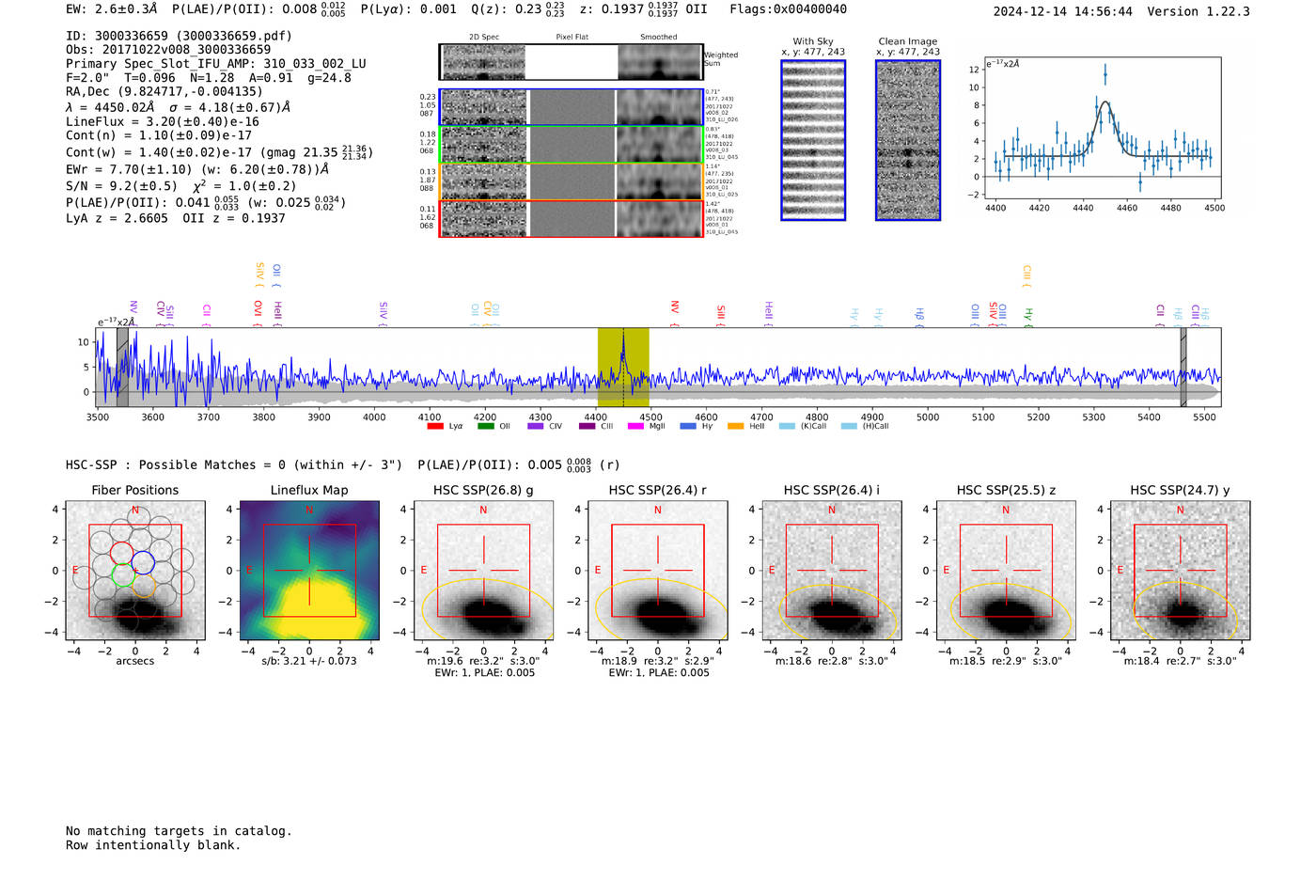Click the blue Hγ legend swatch
Viewport: 1316px width, 896px height.
pyautogui.click(x=688, y=426)
